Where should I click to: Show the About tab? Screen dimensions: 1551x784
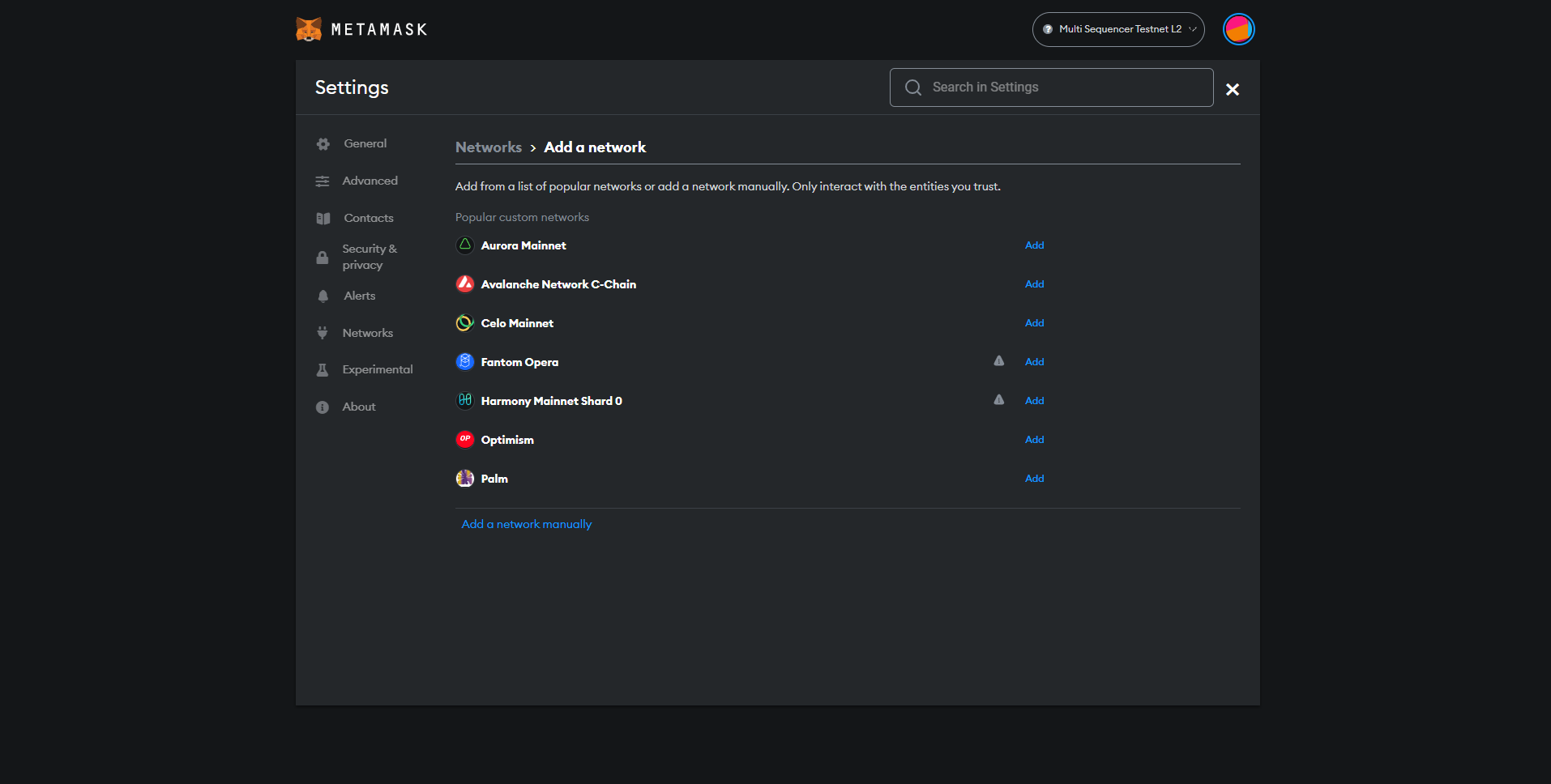358,407
